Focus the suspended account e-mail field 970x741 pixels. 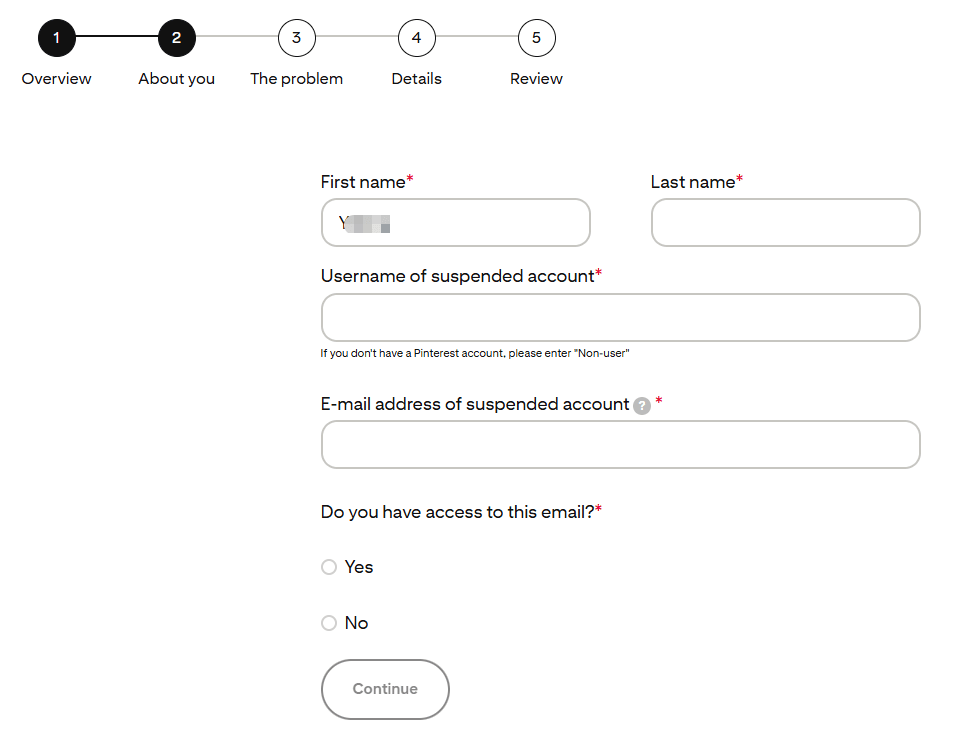pos(620,445)
